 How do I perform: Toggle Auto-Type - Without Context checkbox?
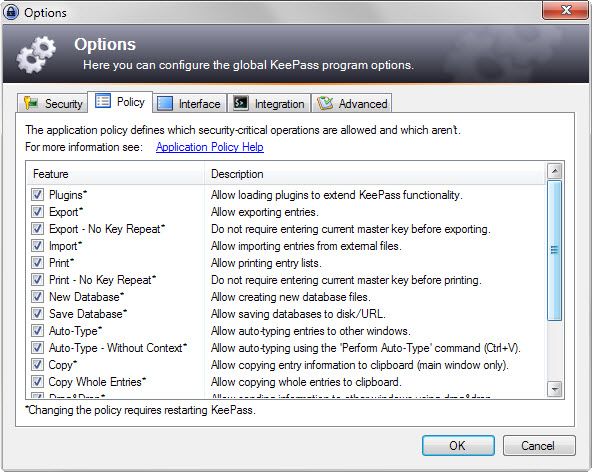click(x=37, y=347)
